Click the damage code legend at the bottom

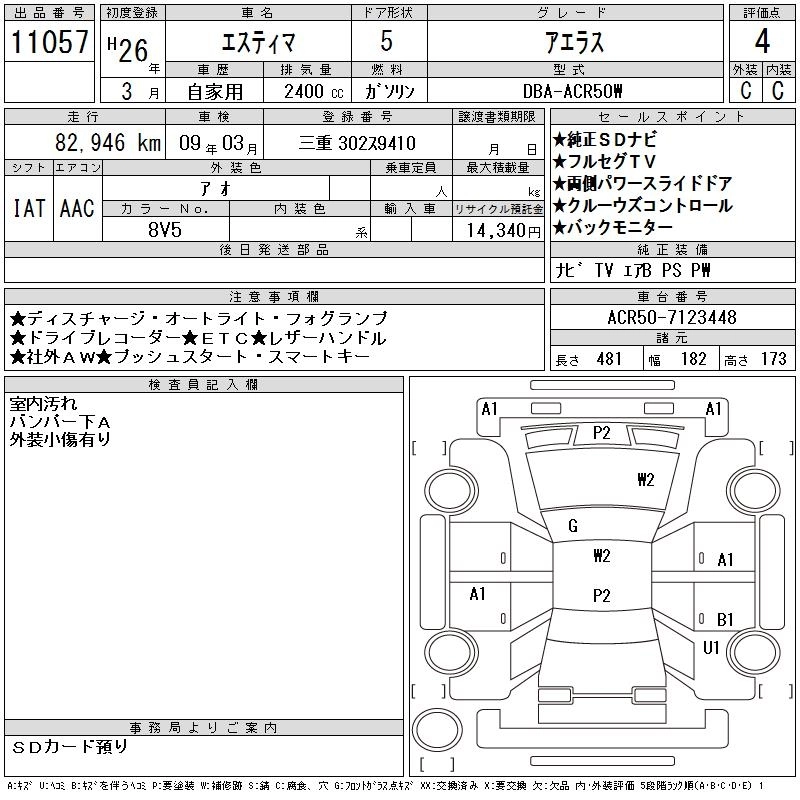(386, 786)
